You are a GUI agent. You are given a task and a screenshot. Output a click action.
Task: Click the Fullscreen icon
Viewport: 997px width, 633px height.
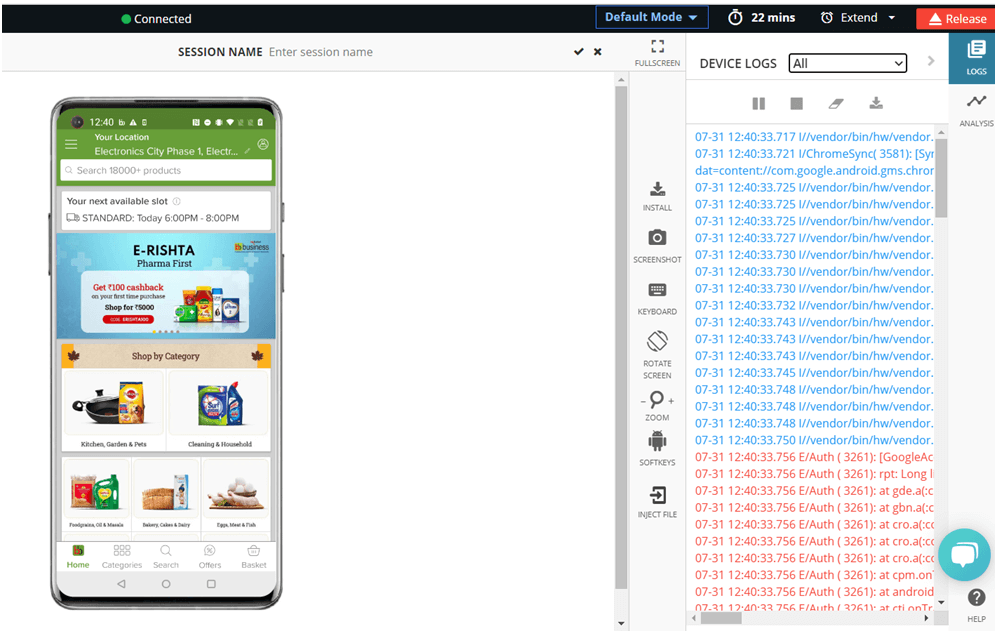[657, 46]
